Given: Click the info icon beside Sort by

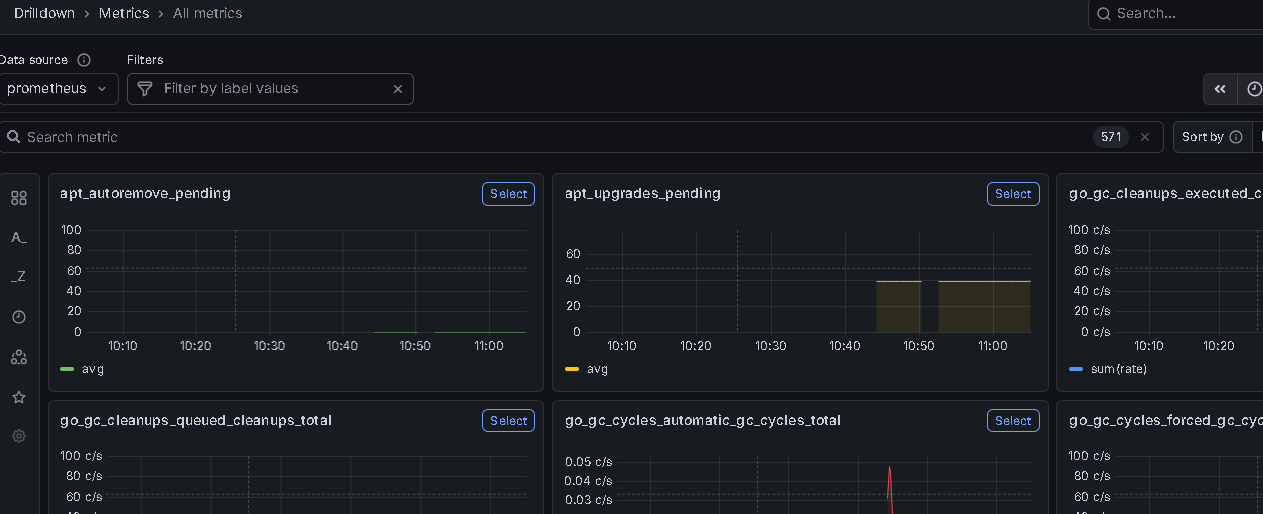Looking at the screenshot, I should [x=1236, y=137].
